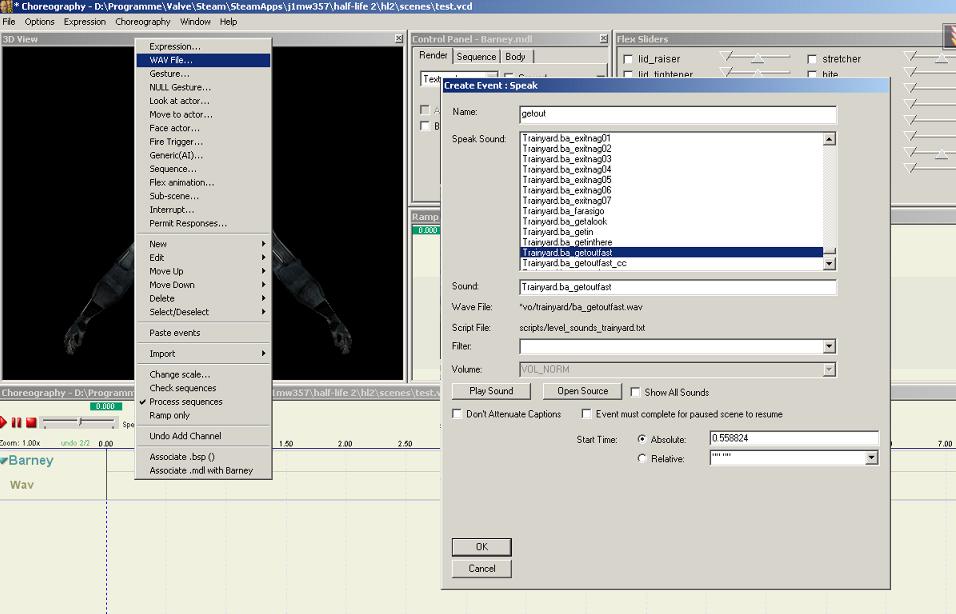Image resolution: width=956 pixels, height=614 pixels.
Task: Select Trainyard.ba_getalook in the sound list
Action: coord(672,221)
